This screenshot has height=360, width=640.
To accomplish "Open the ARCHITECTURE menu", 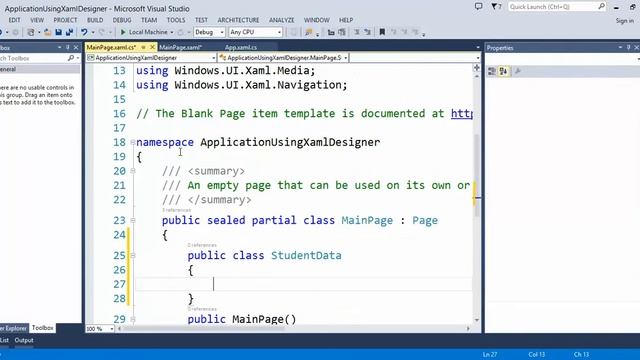I will point(238,20).
